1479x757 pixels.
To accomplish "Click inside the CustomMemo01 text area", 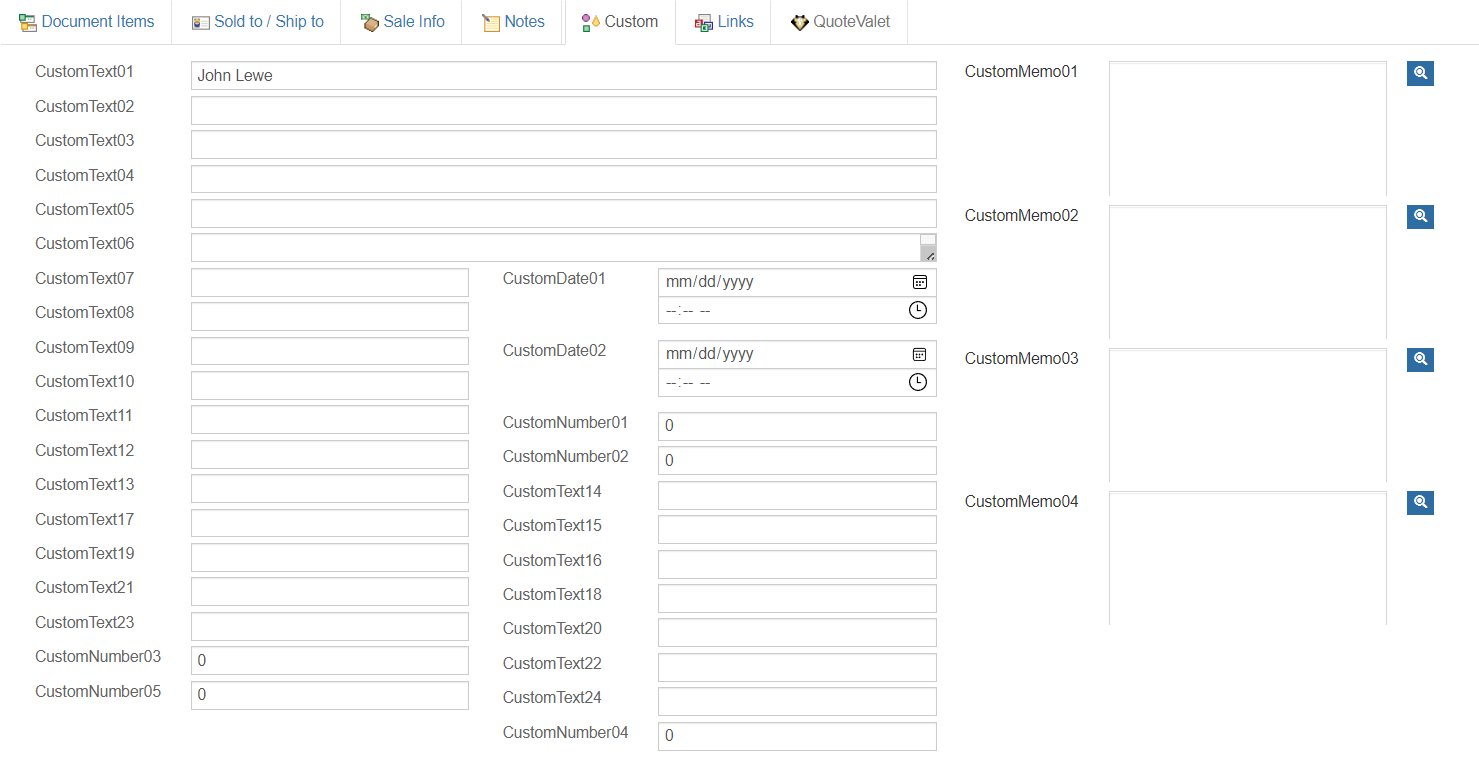I will pos(1247,129).
